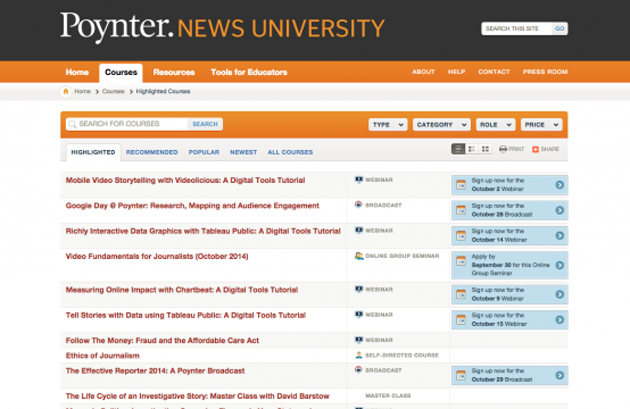Open Home text link in breadcrumb
Image resolution: width=630 pixels, height=409 pixels.
[x=82, y=91]
